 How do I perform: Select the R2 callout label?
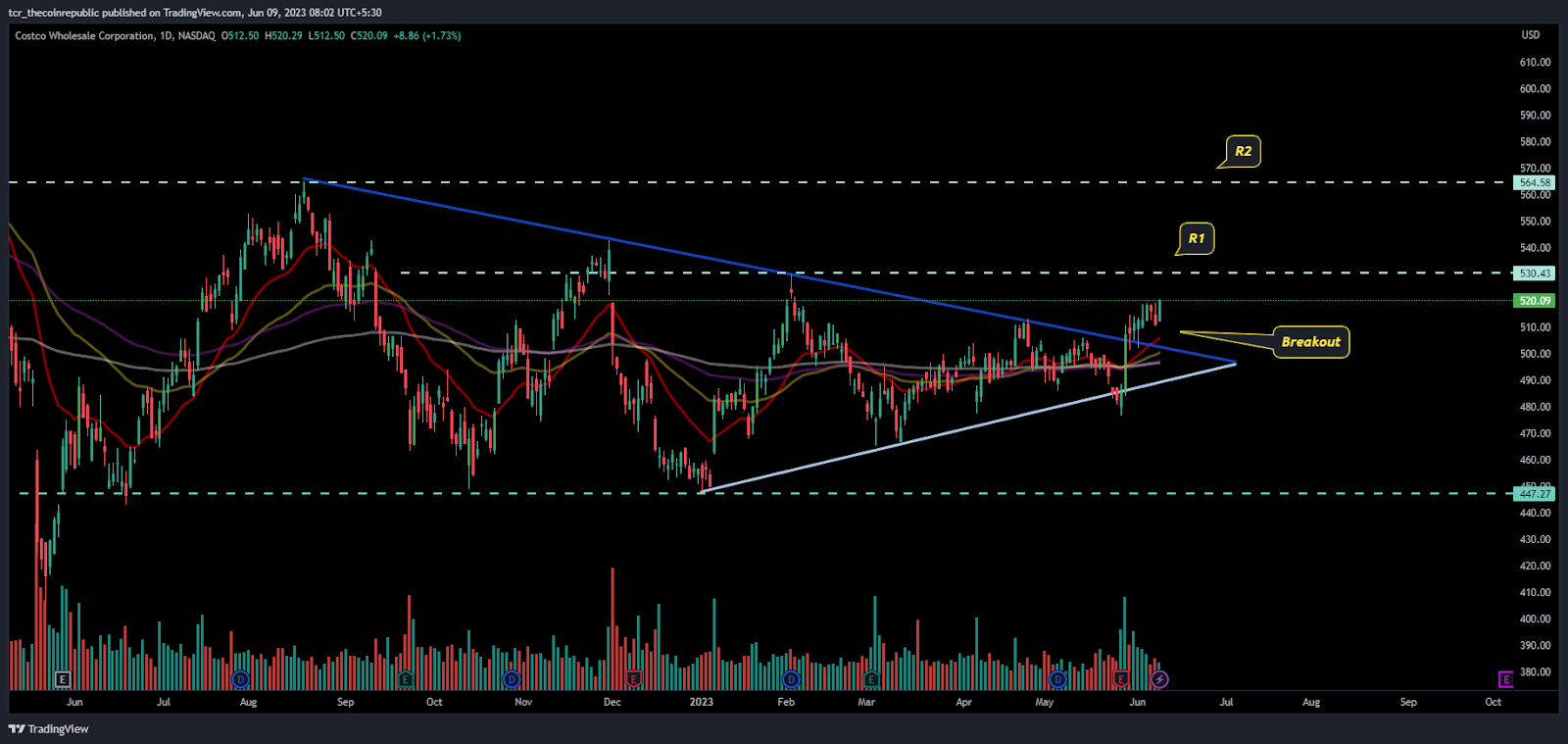click(1243, 151)
